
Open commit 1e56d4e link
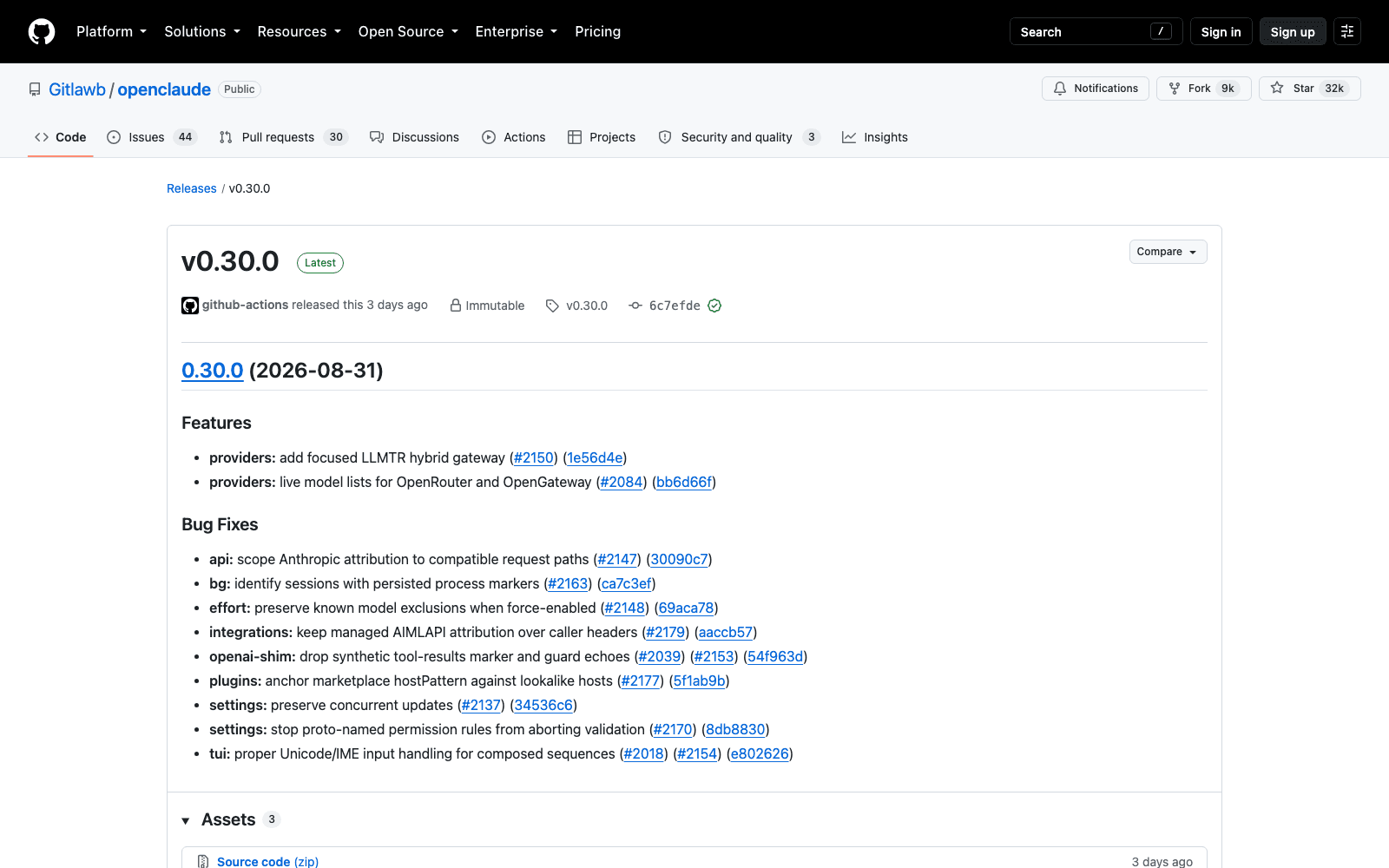(595, 457)
